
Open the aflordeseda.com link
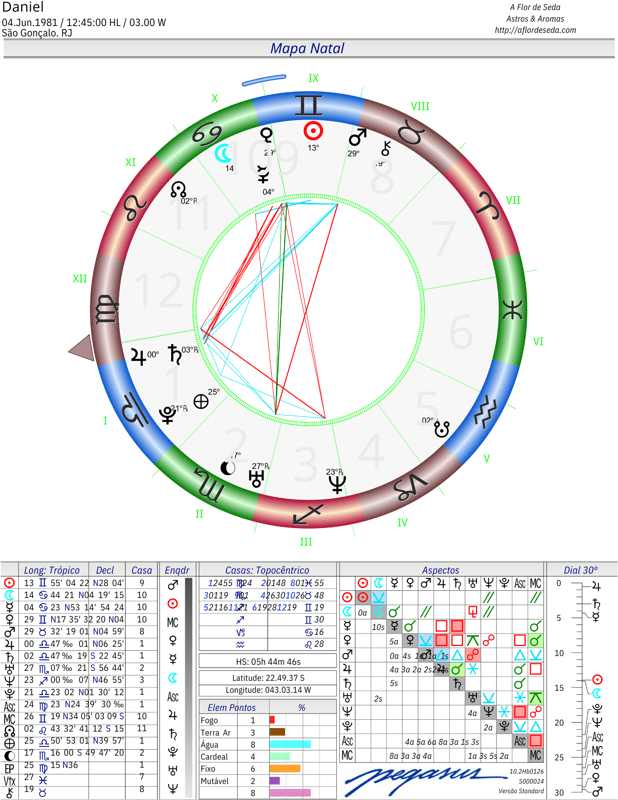[x=535, y=30]
